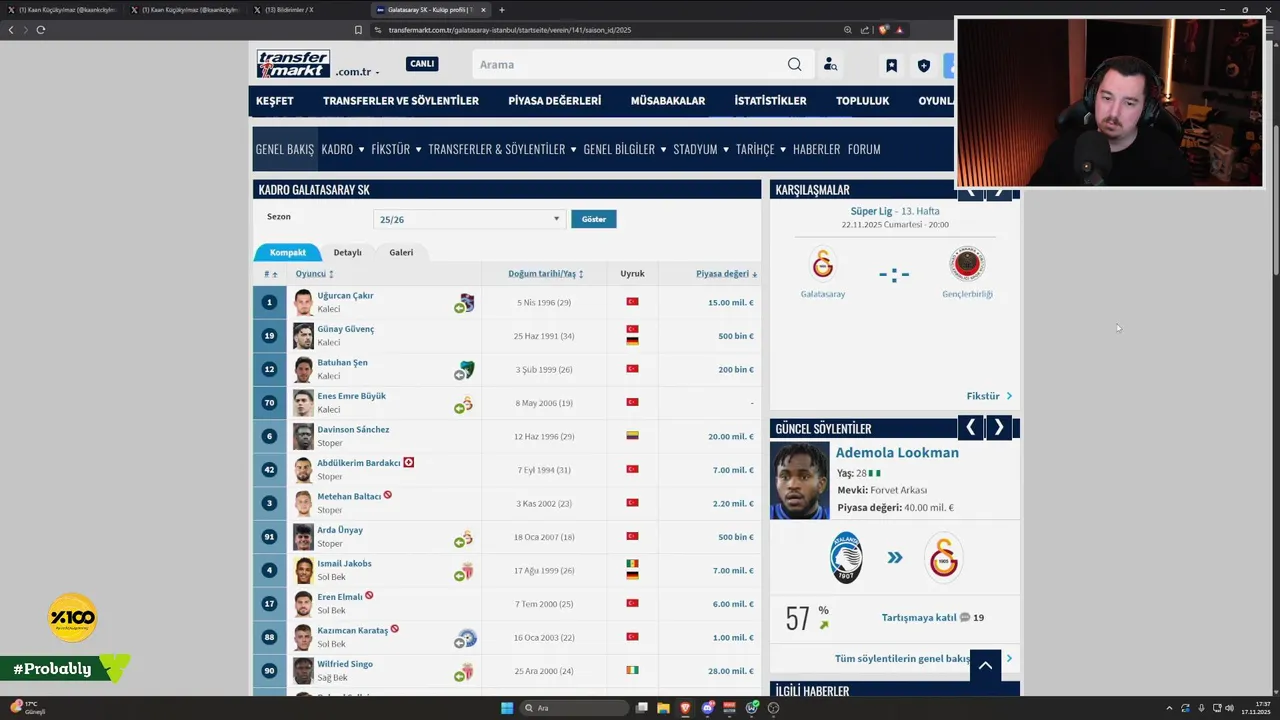
Task: Open the HABERLER club link
Action: click(x=816, y=149)
